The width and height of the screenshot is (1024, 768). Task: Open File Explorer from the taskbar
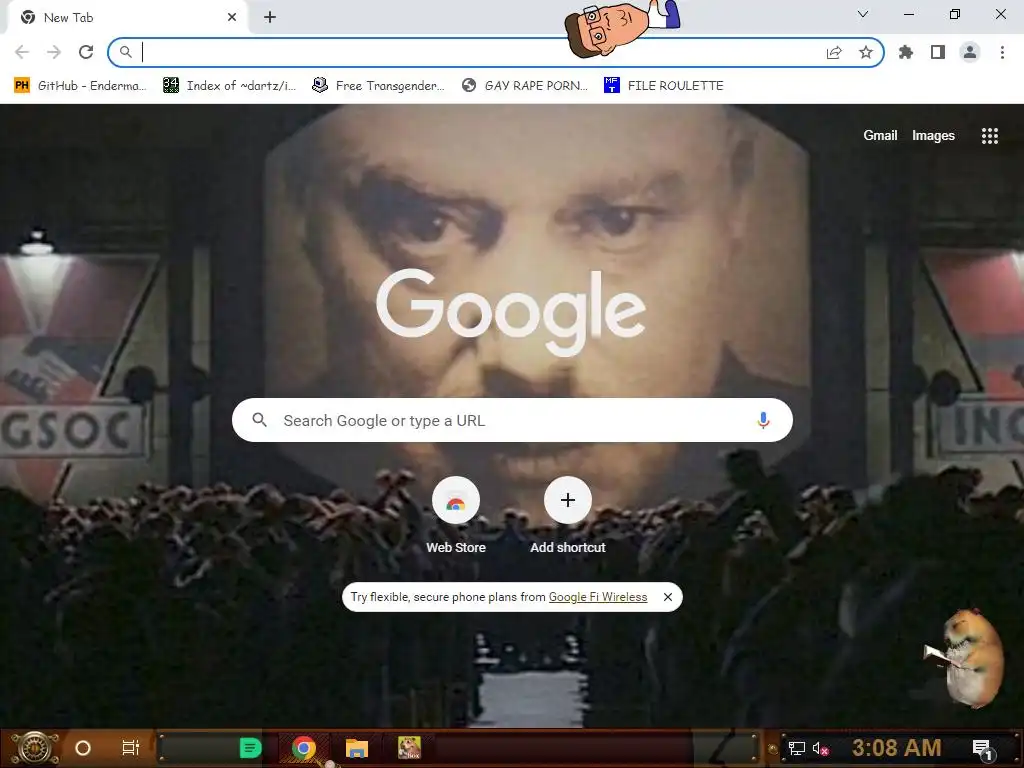[357, 748]
